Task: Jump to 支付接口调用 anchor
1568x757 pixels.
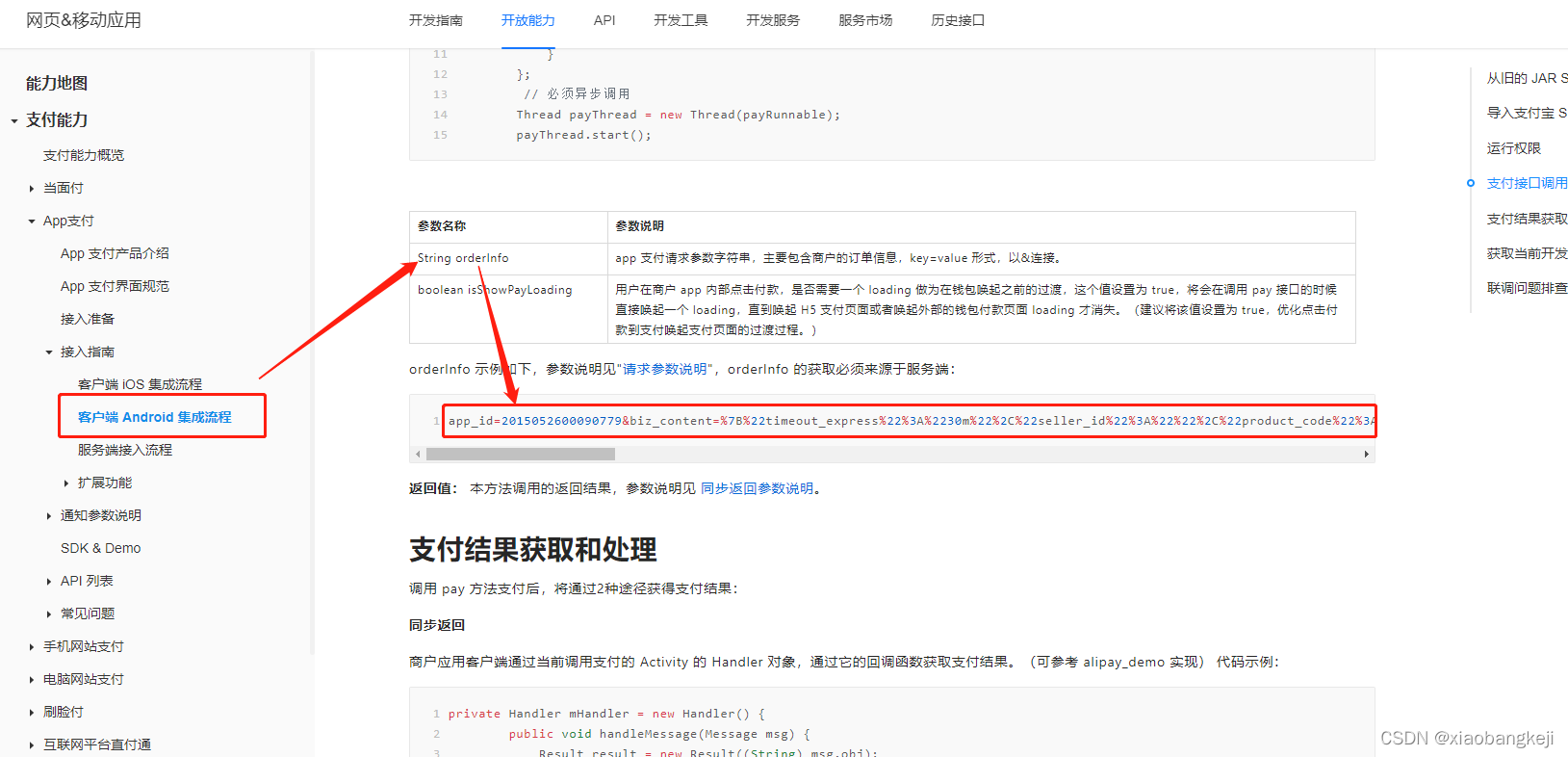Action: [1528, 183]
